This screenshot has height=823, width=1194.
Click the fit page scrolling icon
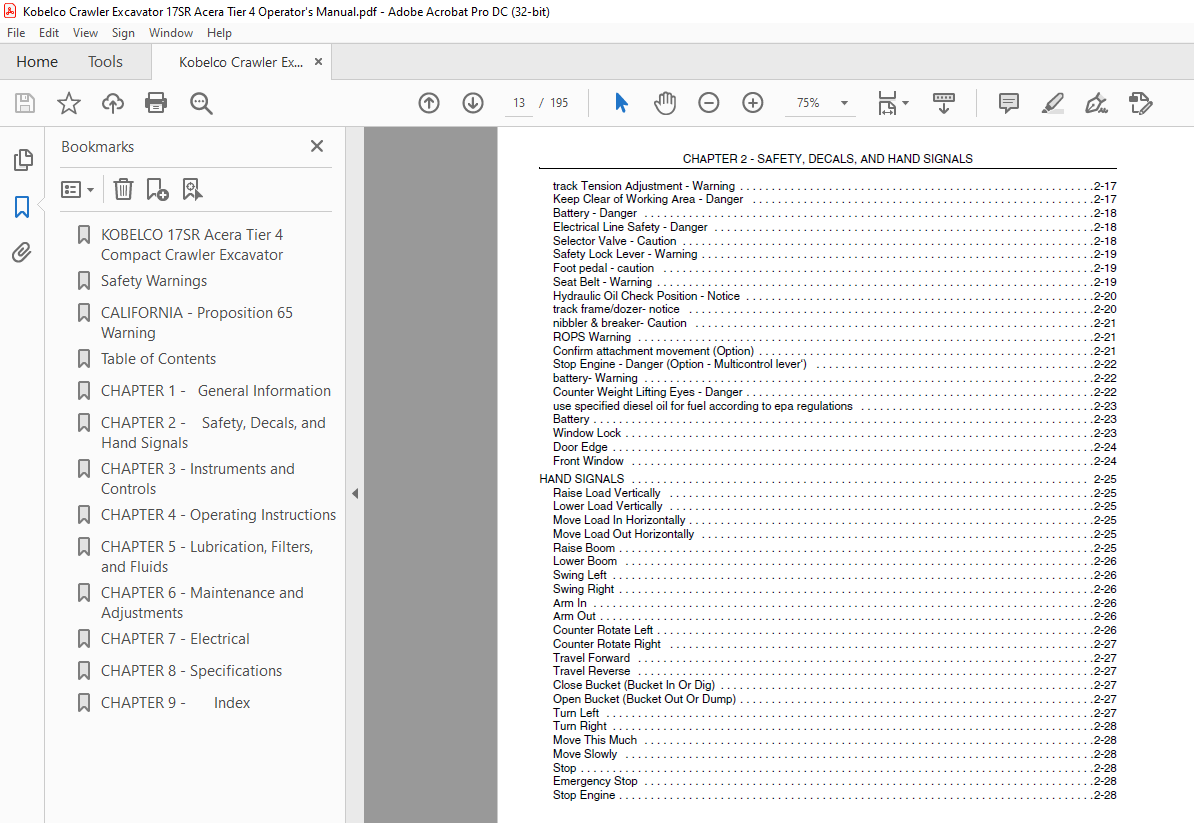tap(887, 103)
